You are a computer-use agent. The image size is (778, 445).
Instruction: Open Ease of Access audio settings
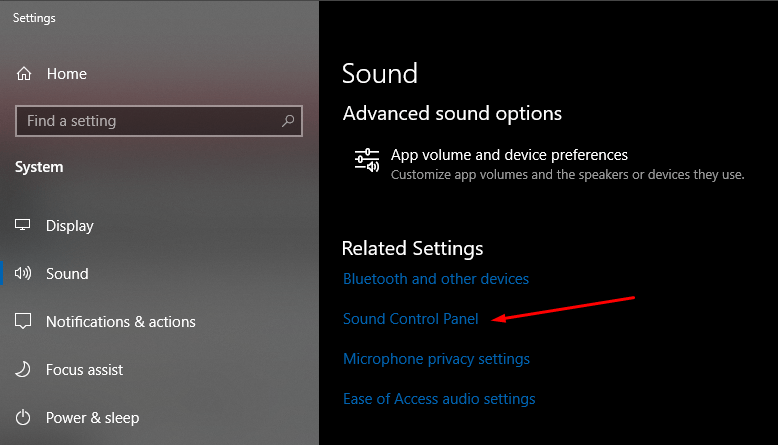click(x=439, y=399)
